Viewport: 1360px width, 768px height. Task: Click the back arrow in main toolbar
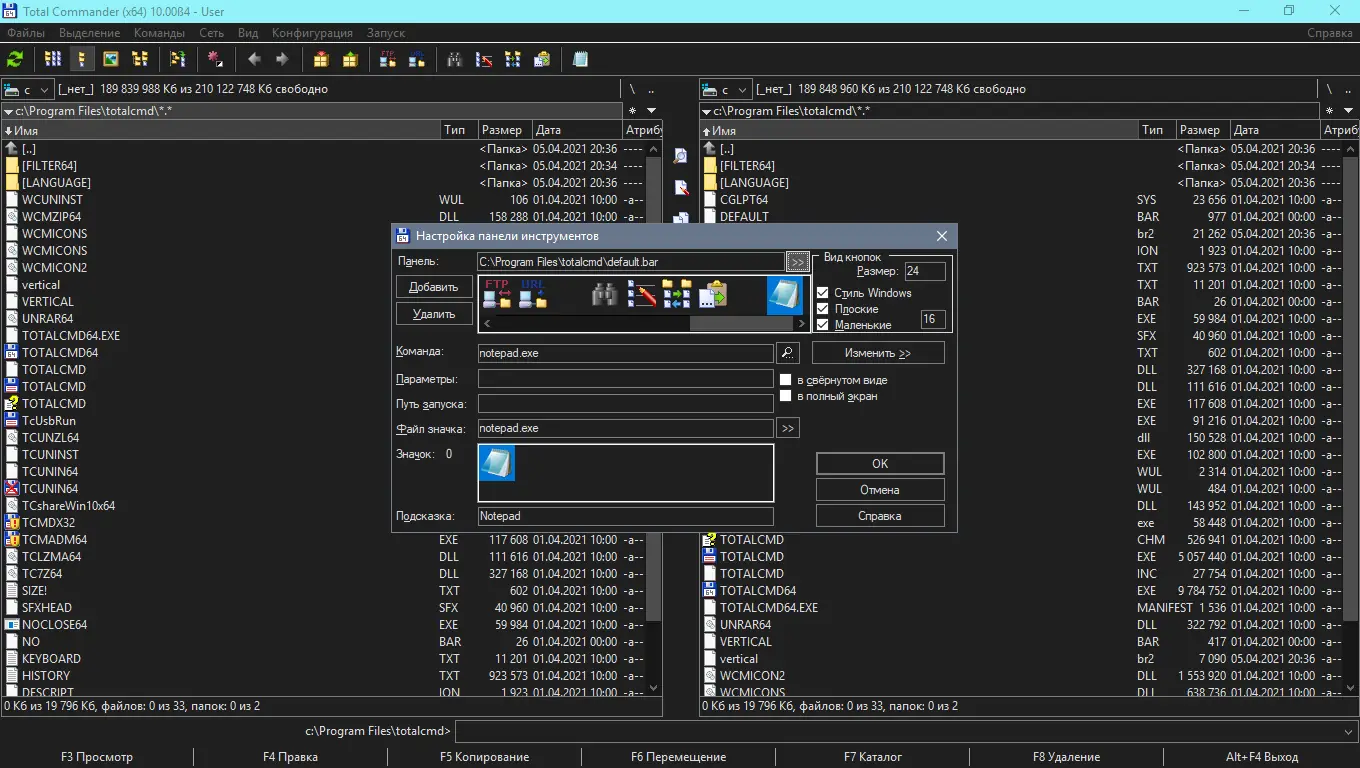[254, 59]
